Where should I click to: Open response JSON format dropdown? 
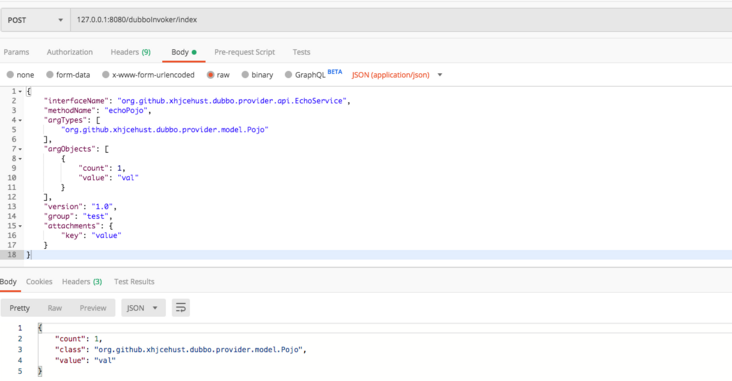point(143,308)
